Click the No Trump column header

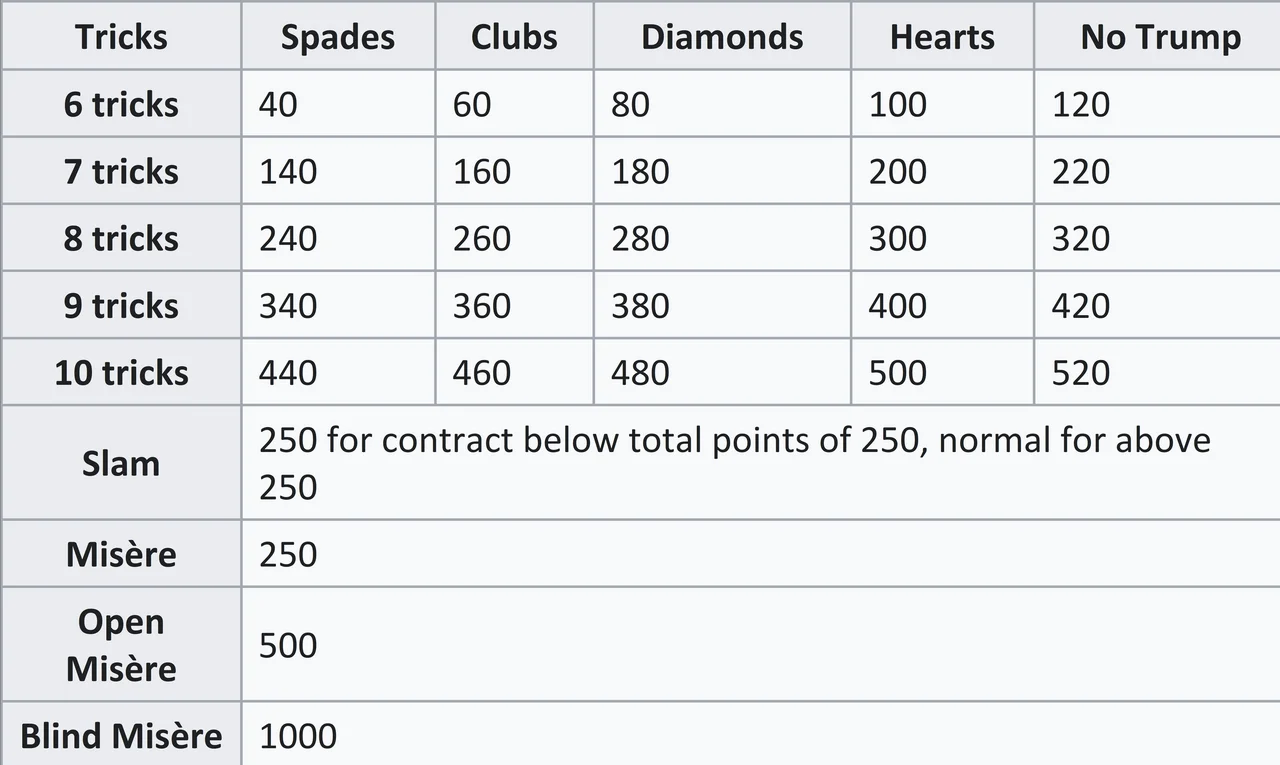pos(1161,37)
